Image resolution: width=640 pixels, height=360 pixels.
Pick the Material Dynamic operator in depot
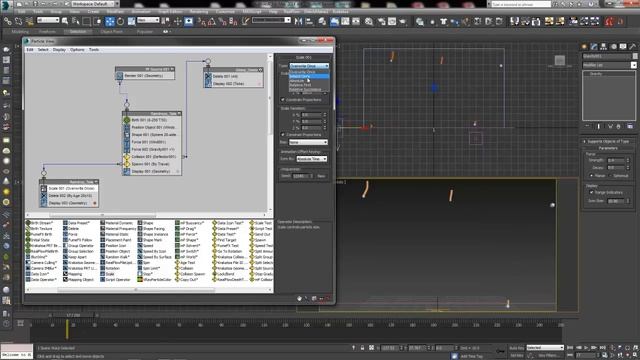116,223
